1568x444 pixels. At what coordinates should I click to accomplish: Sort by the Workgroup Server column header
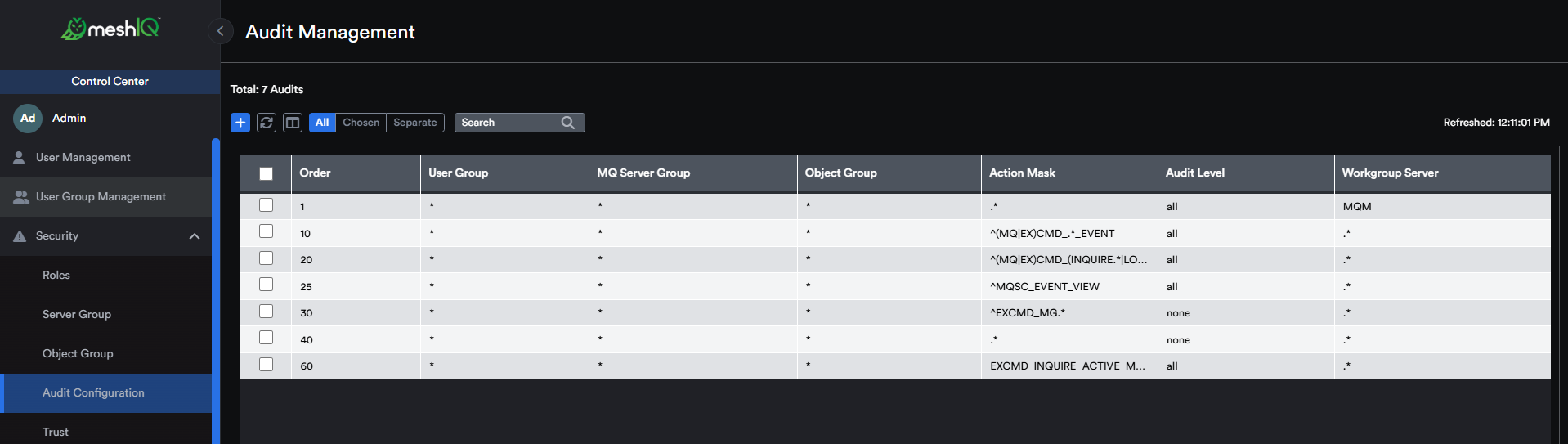pyautogui.click(x=1442, y=173)
